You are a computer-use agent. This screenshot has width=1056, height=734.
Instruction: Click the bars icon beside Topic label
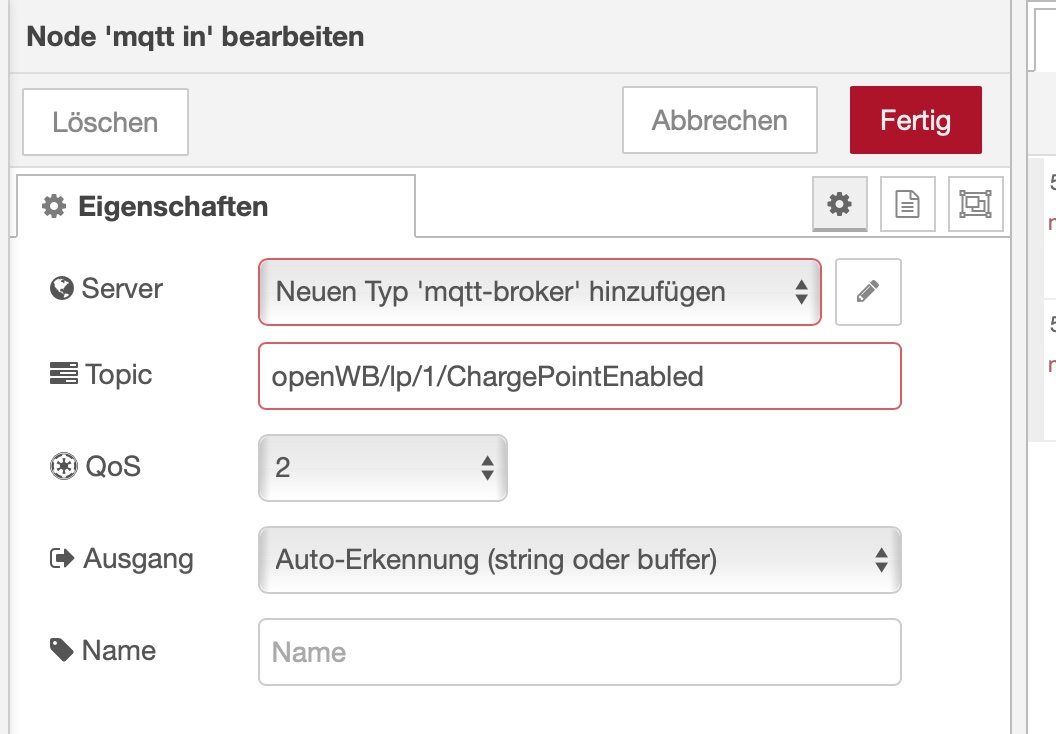(62, 375)
